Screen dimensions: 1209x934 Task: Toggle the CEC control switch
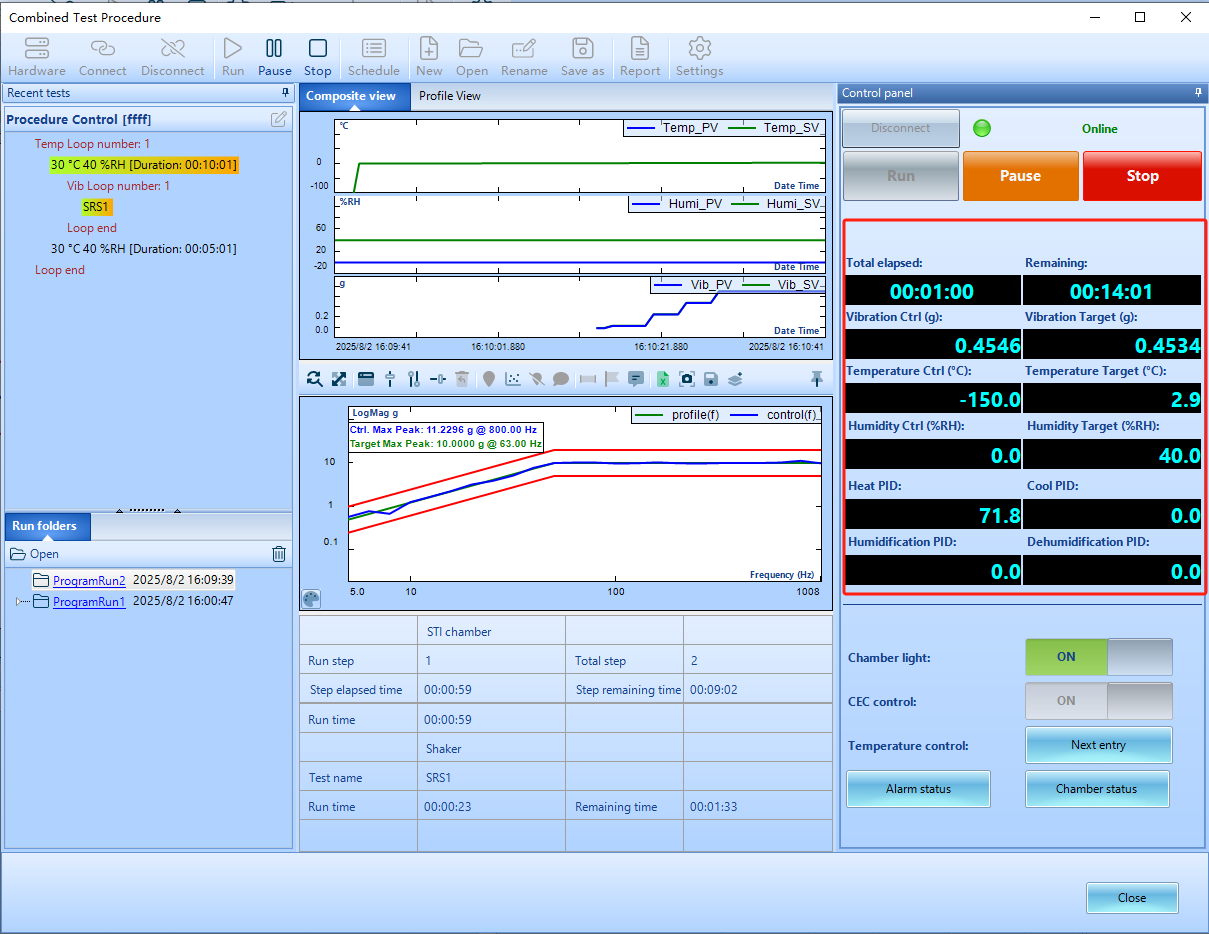pyautogui.click(x=1099, y=701)
